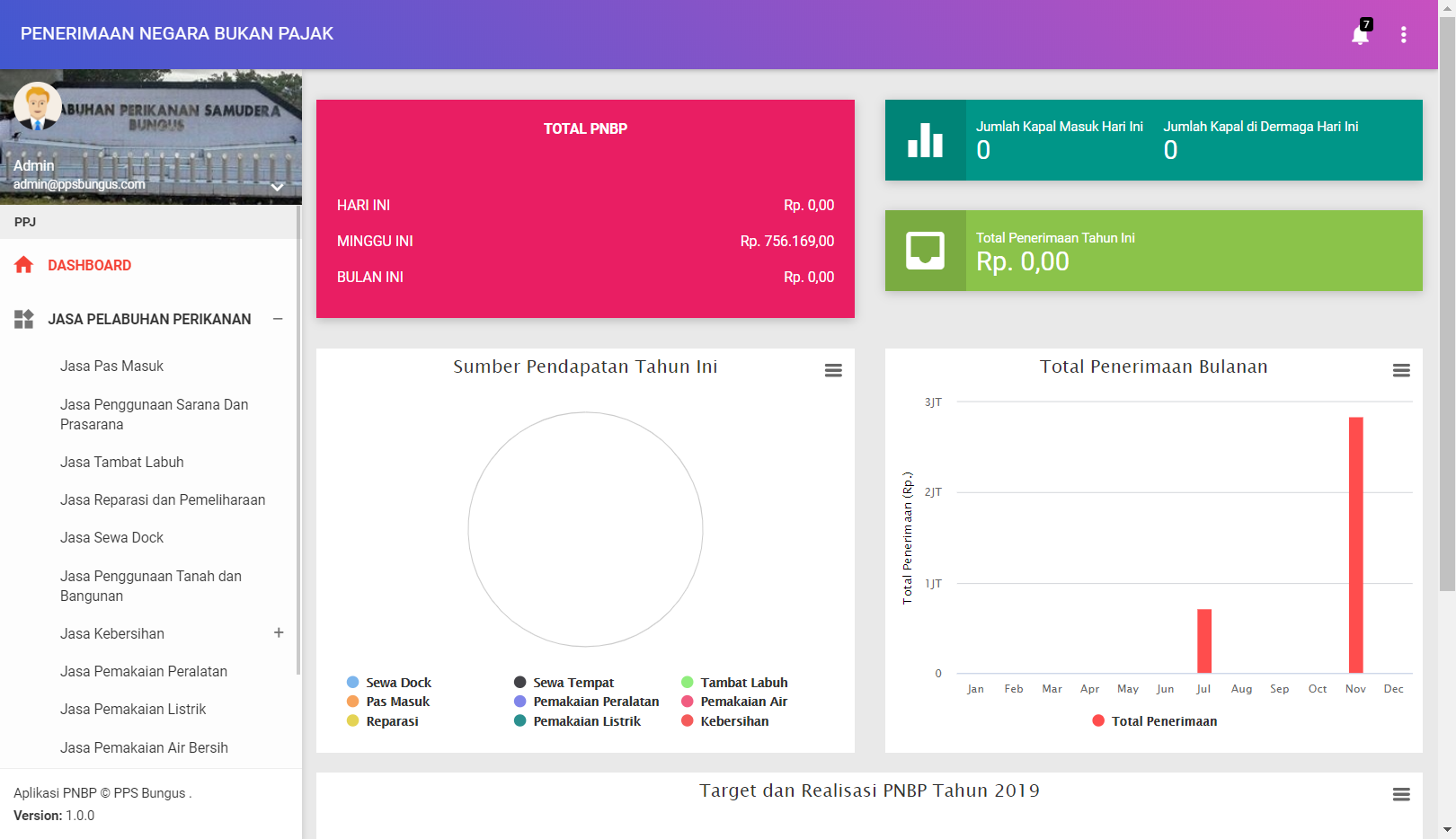Click the Dashboard home icon

24,265
